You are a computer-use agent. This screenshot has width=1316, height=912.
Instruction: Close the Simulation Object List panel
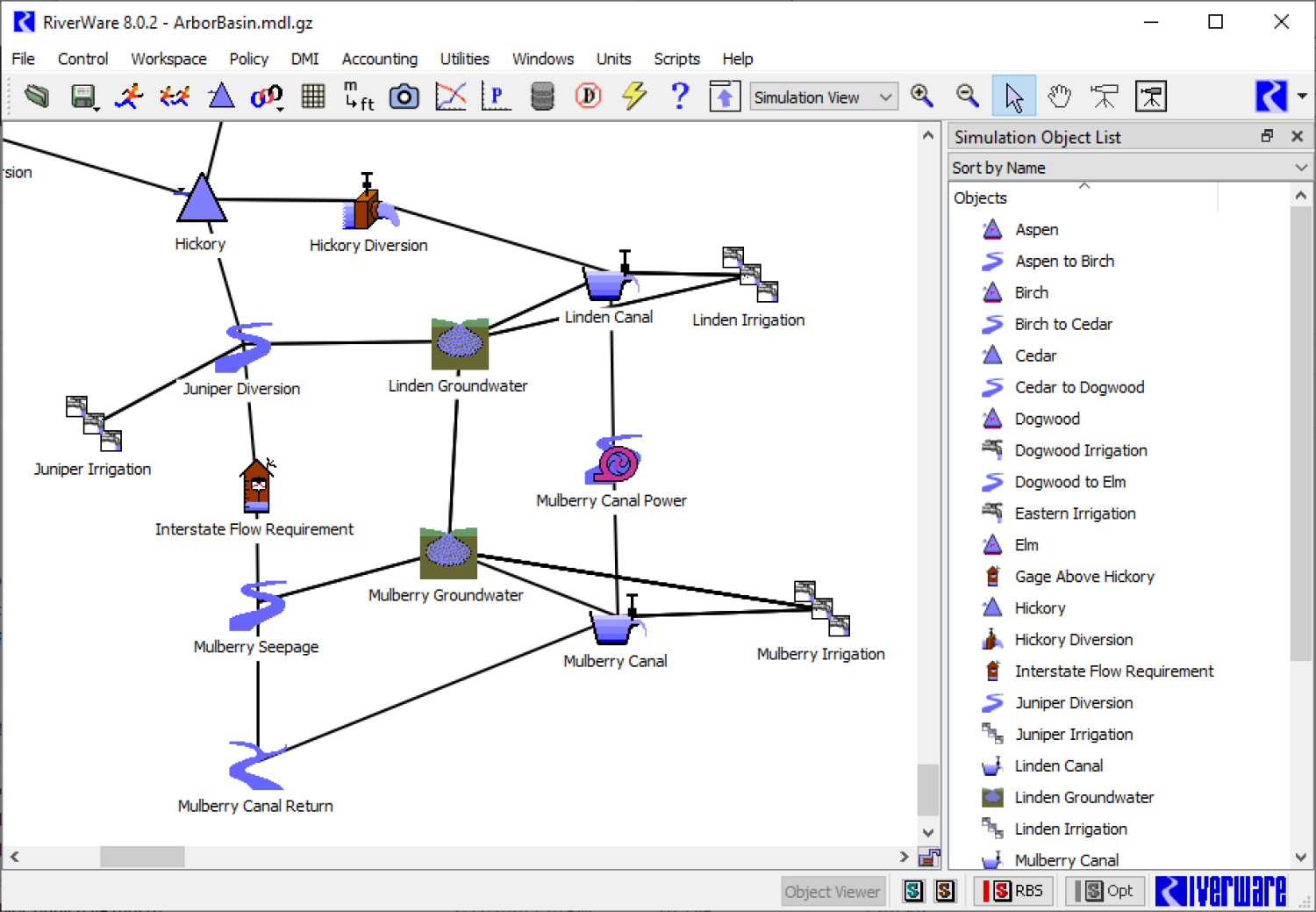(x=1297, y=136)
